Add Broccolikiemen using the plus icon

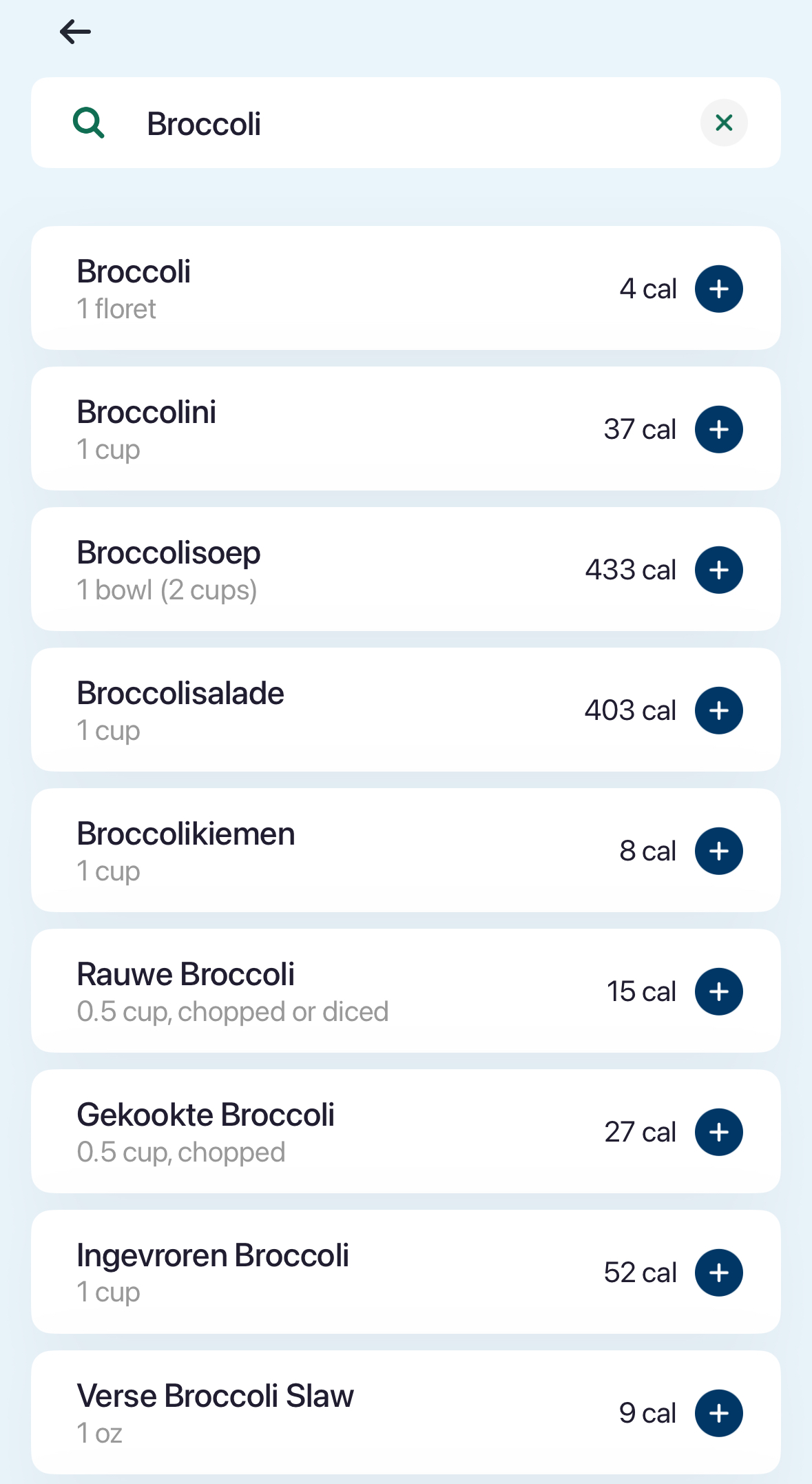point(718,851)
